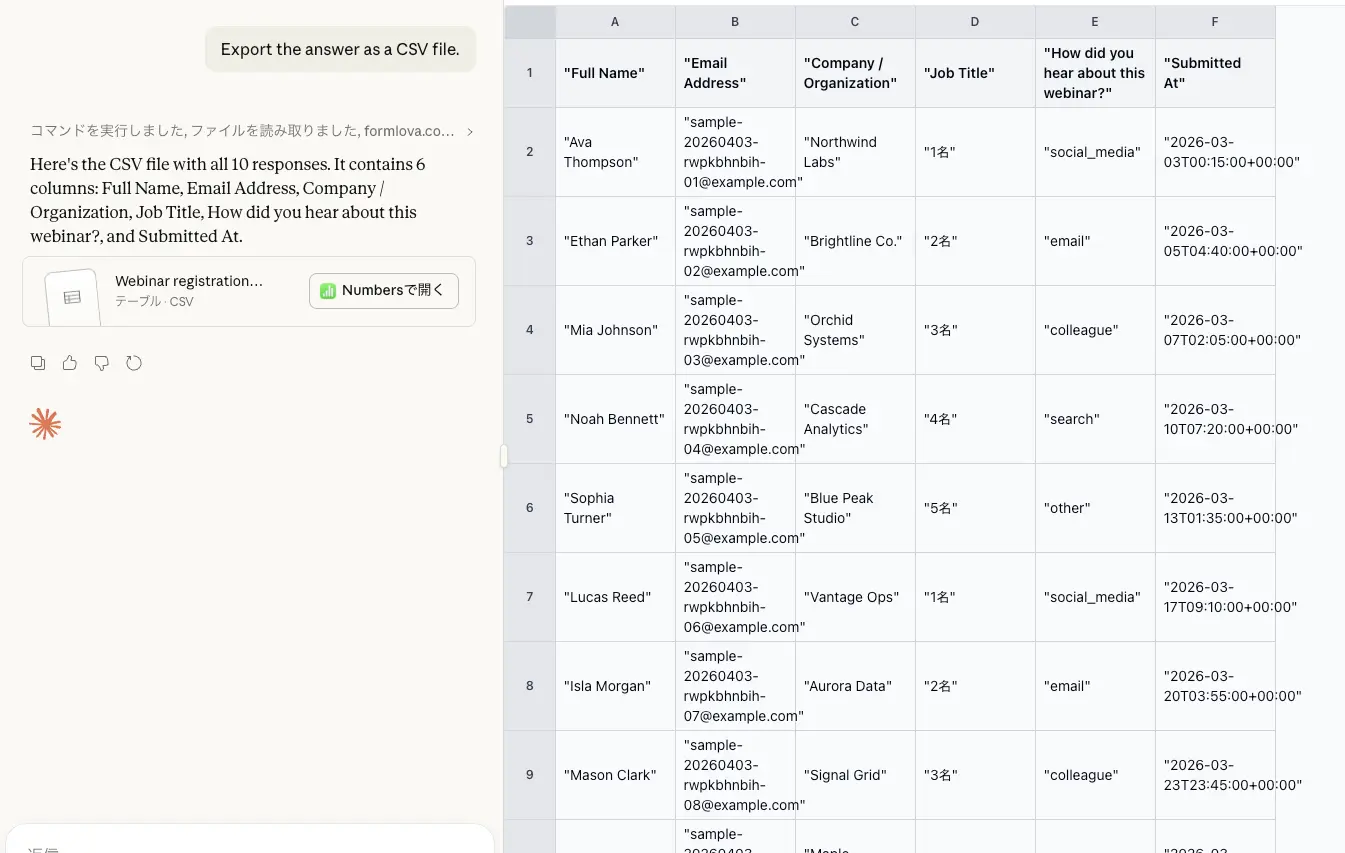
Task: Click the "Cascade Analytics" company cell
Action: [x=855, y=419]
